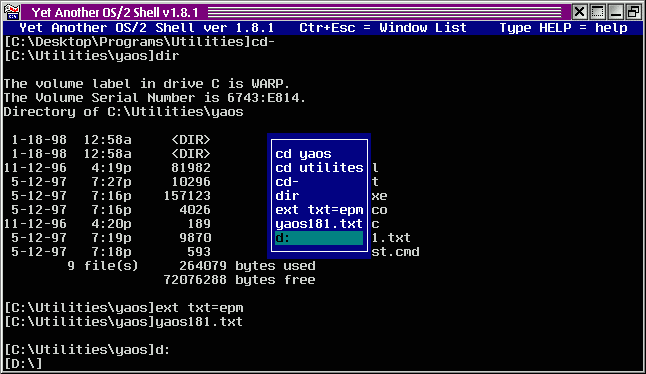Image resolution: width=646 pixels, height=374 pixels.
Task: Click file size 157123
Action: tap(187, 196)
